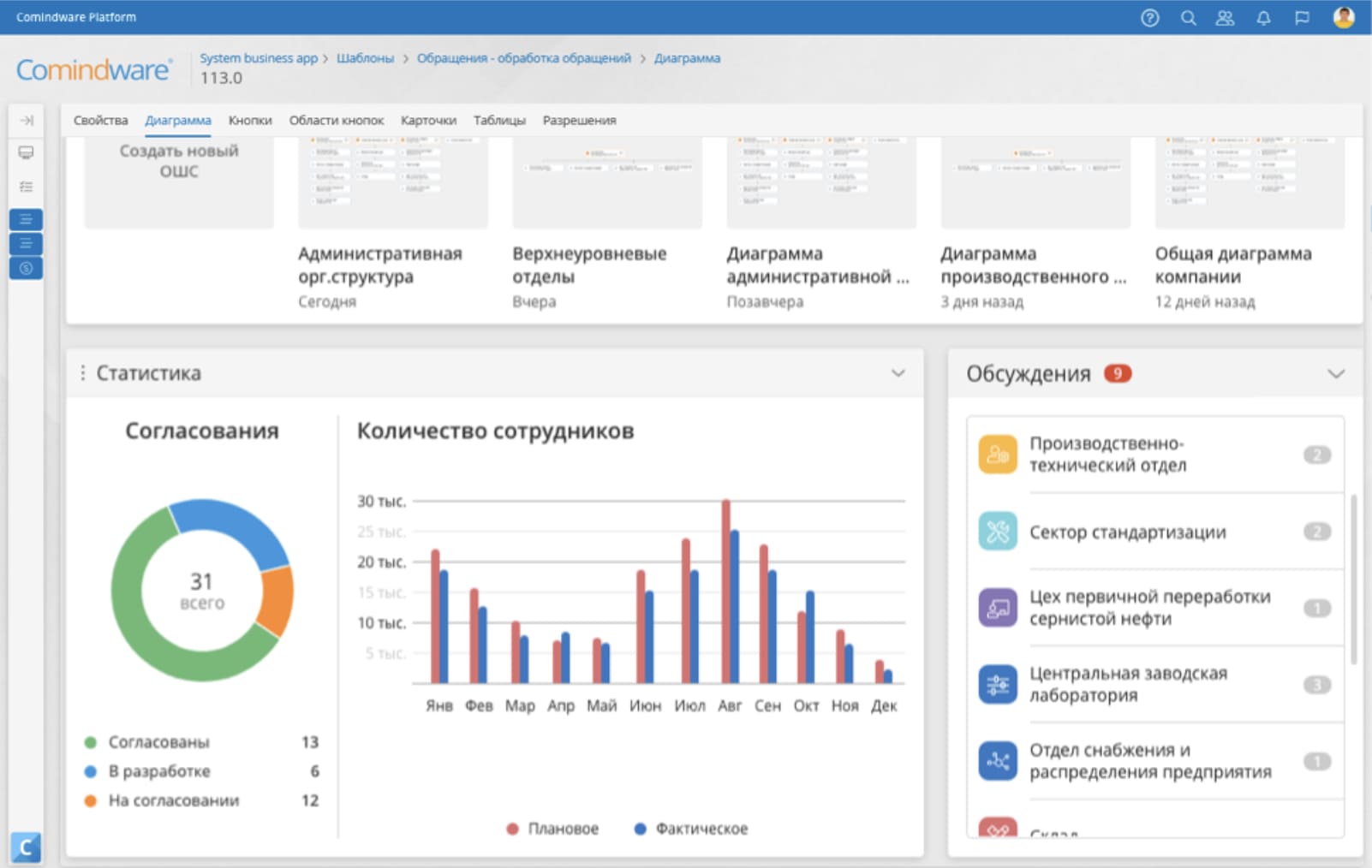The width and height of the screenshot is (1372, 868).
Task: Open the Статистика panel options menu
Action: (x=83, y=372)
